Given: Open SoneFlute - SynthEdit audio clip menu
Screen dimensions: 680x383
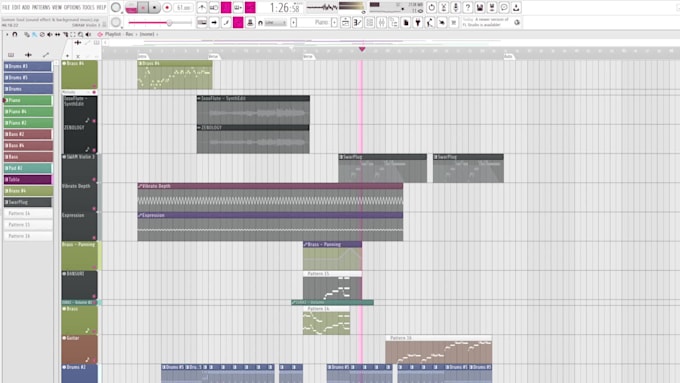Looking at the screenshot, I should click(x=199, y=98).
